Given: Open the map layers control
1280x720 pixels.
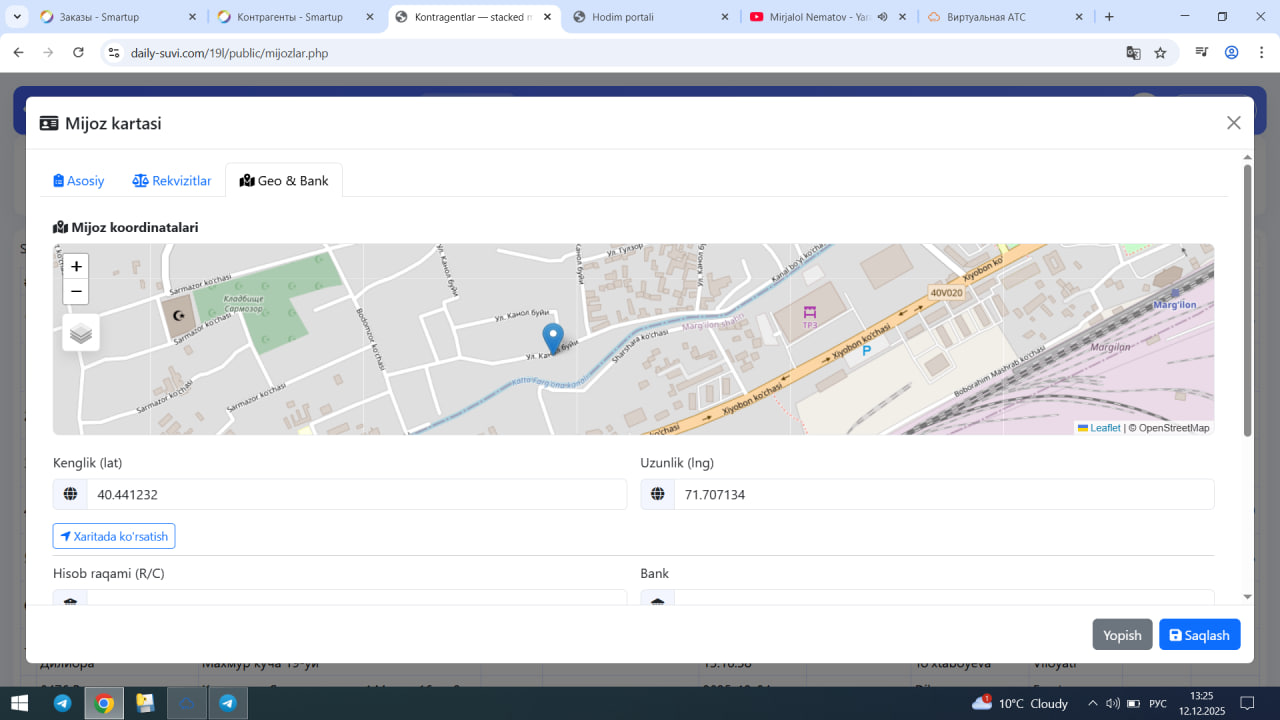Looking at the screenshot, I should tap(81, 333).
